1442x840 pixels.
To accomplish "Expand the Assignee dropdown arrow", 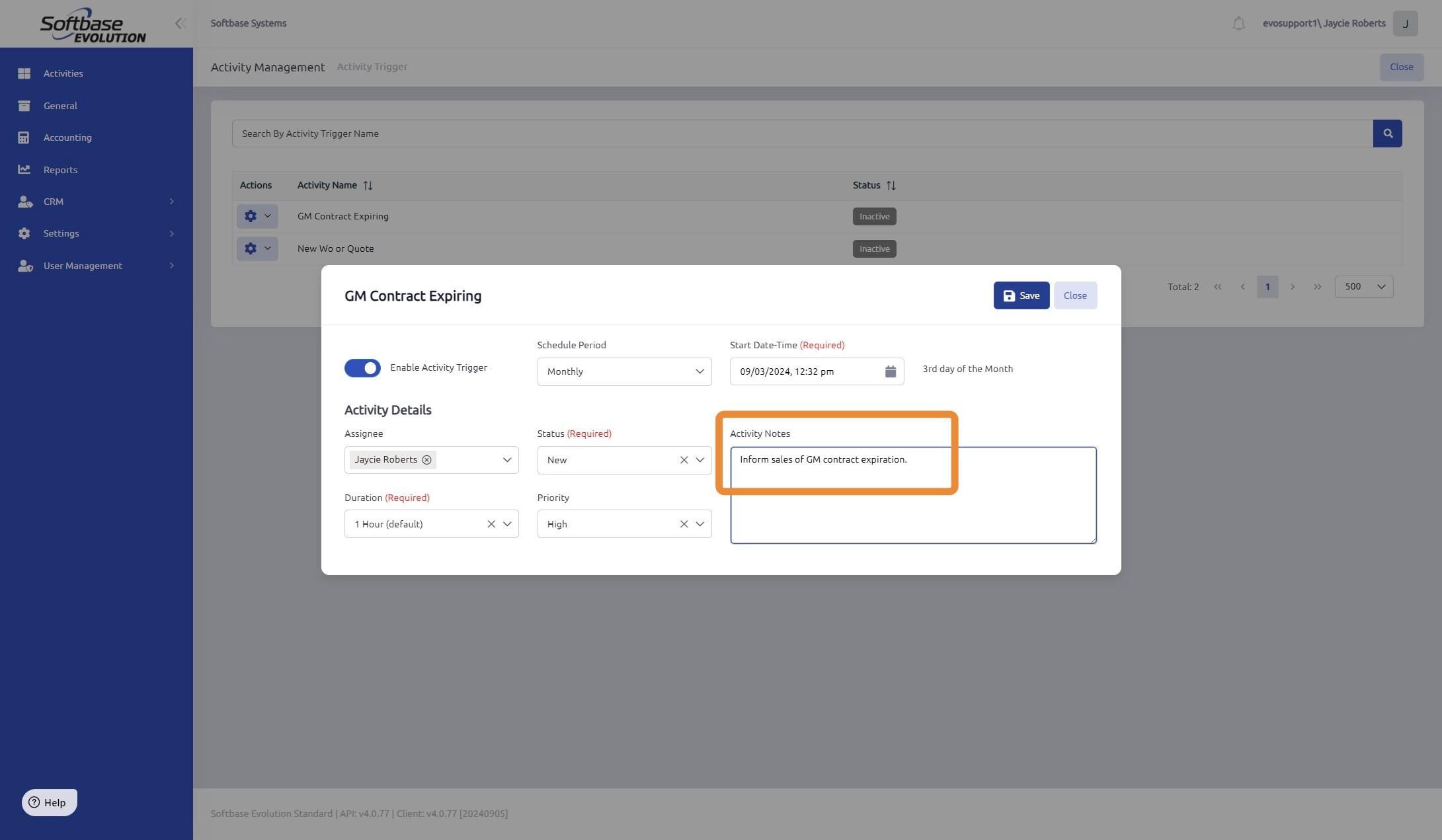I will tap(507, 460).
